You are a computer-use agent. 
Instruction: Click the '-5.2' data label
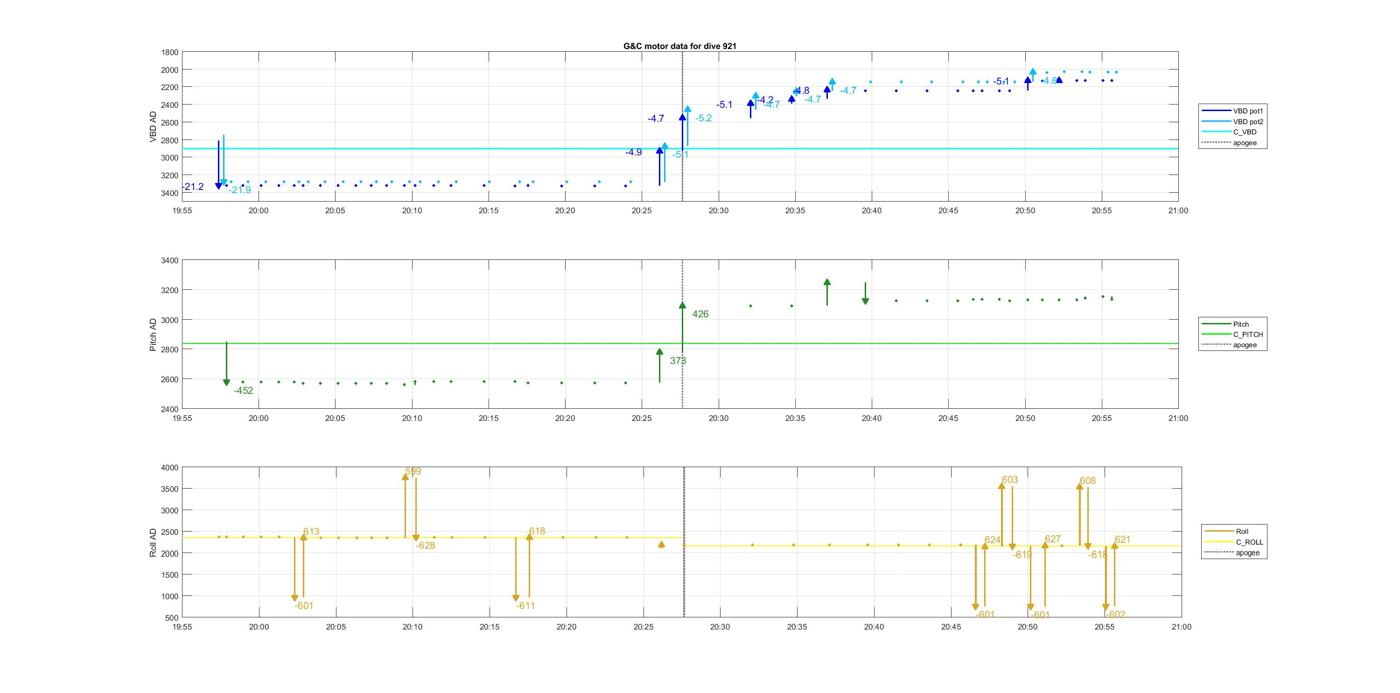[704, 118]
